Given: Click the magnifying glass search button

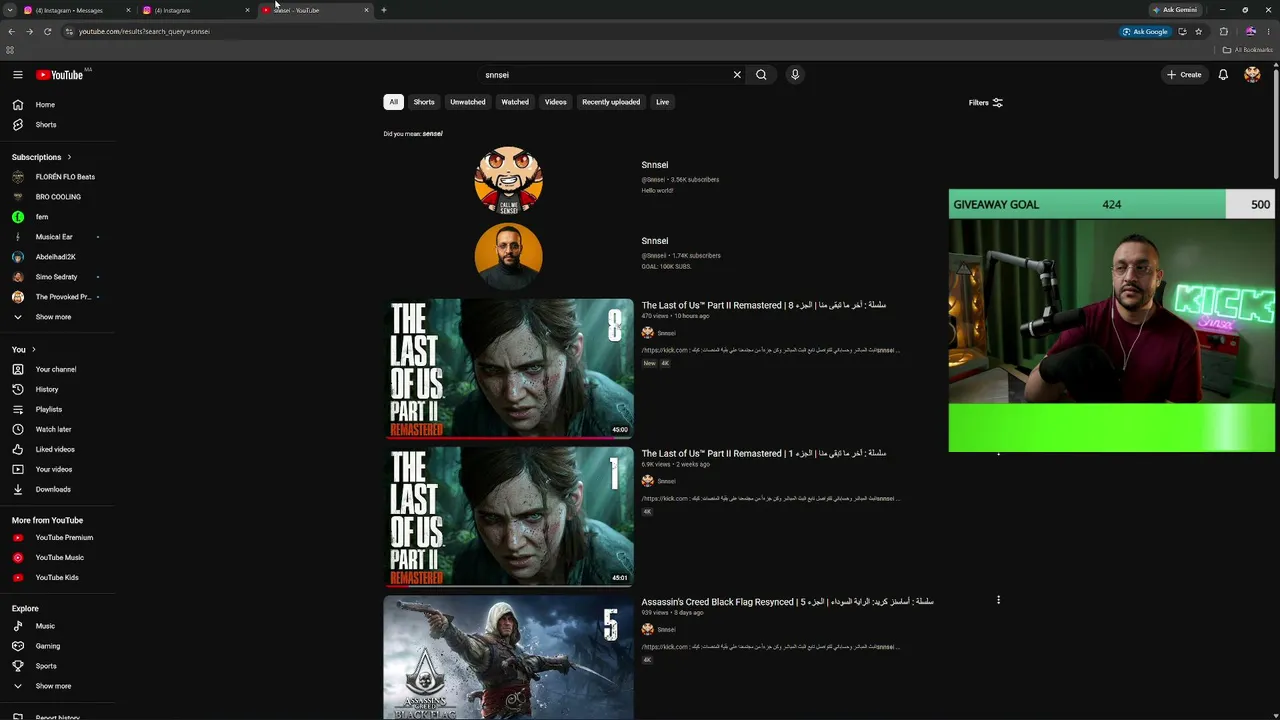Looking at the screenshot, I should pyautogui.click(x=761, y=75).
